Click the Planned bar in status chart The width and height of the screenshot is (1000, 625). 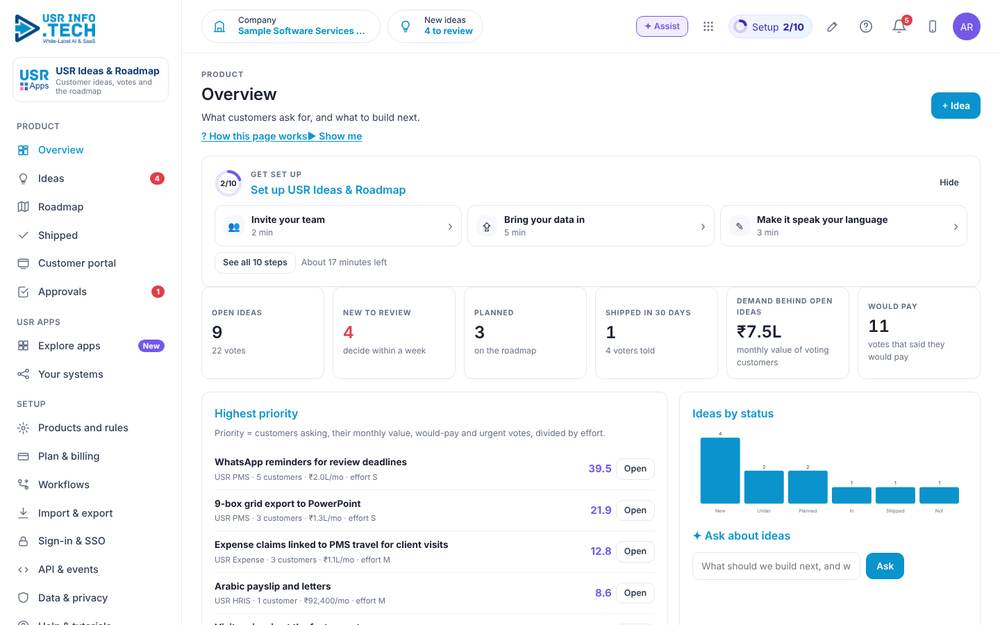807,487
